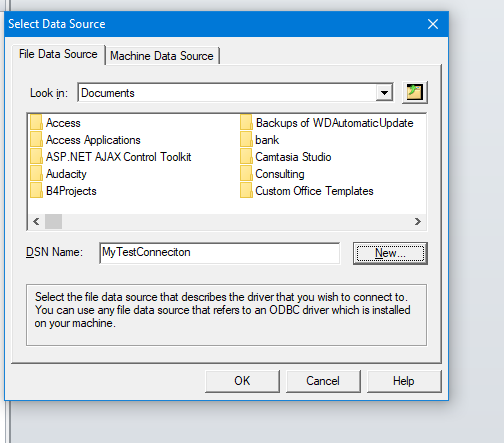This screenshot has height=443, width=504.
Task: Select the File Data Source tab
Action: [x=58, y=54]
